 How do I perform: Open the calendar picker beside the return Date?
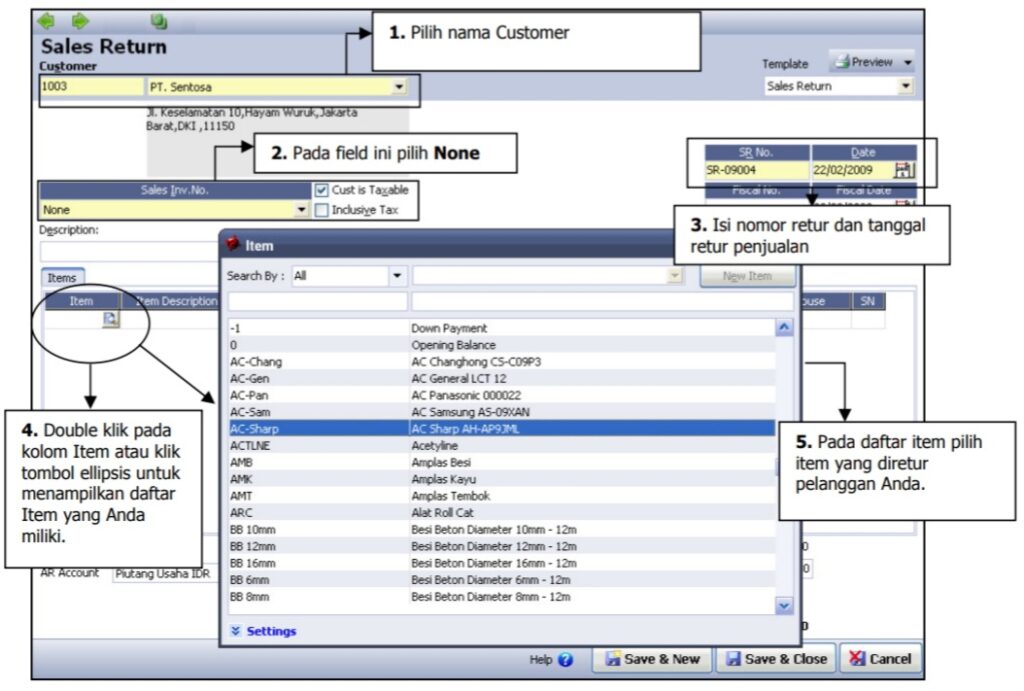tap(903, 170)
